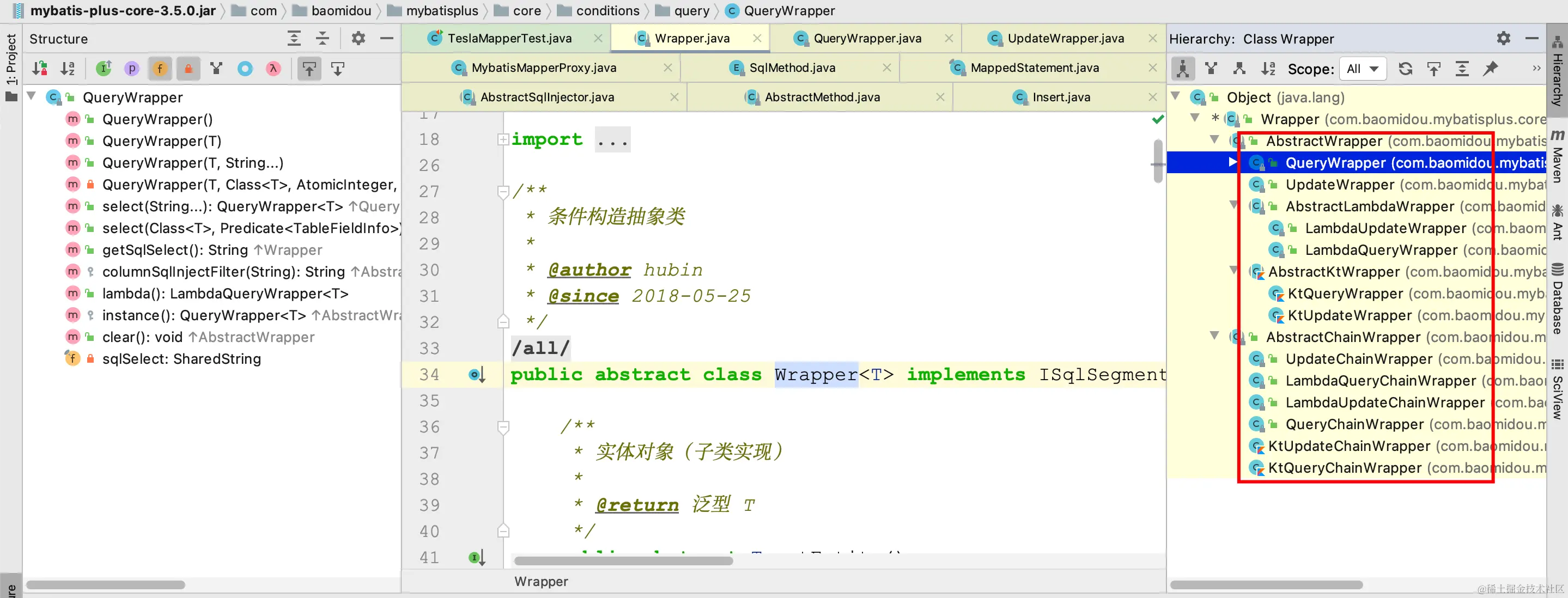This screenshot has height=598, width=1568.
Task: Open the Project tool window stripe button
Action: 11,67
